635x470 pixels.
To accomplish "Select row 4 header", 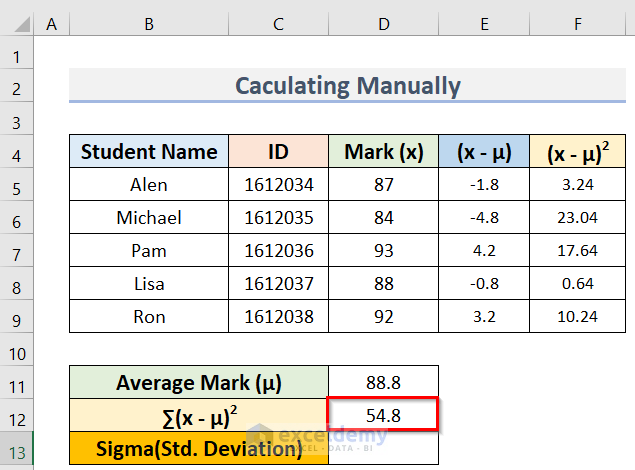I will (17, 151).
